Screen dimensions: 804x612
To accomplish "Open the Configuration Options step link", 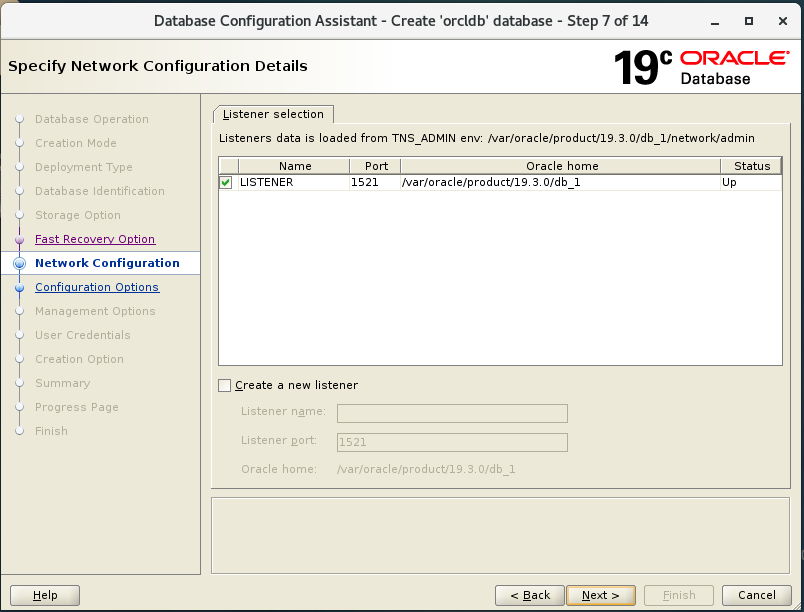I will 96,287.
